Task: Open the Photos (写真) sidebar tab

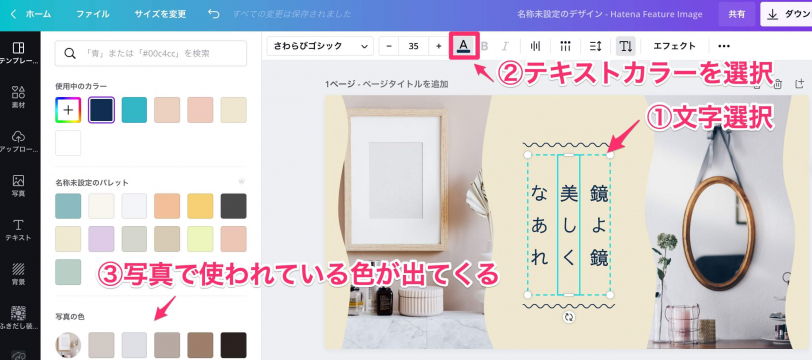Action: click(x=19, y=186)
